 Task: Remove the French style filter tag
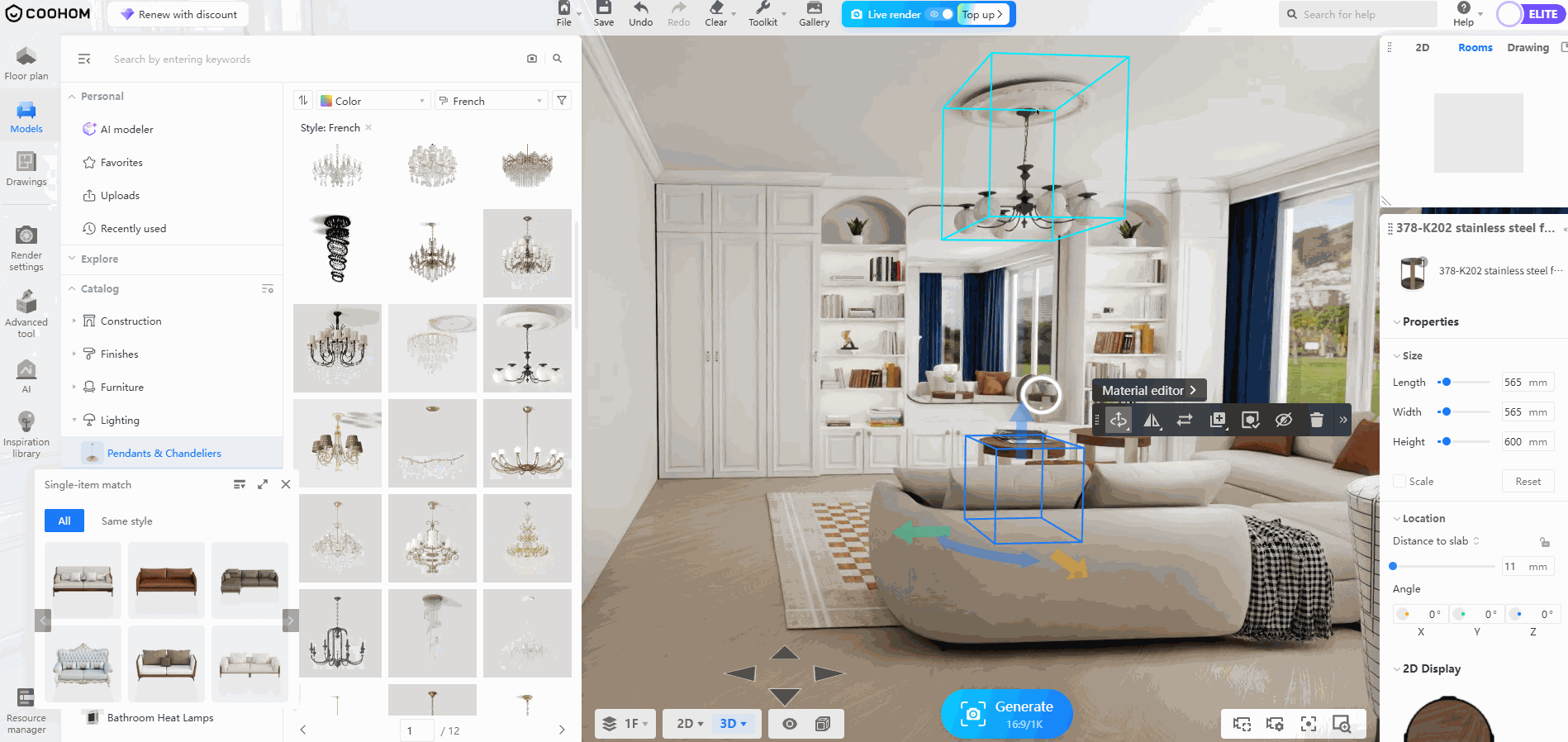click(x=368, y=127)
